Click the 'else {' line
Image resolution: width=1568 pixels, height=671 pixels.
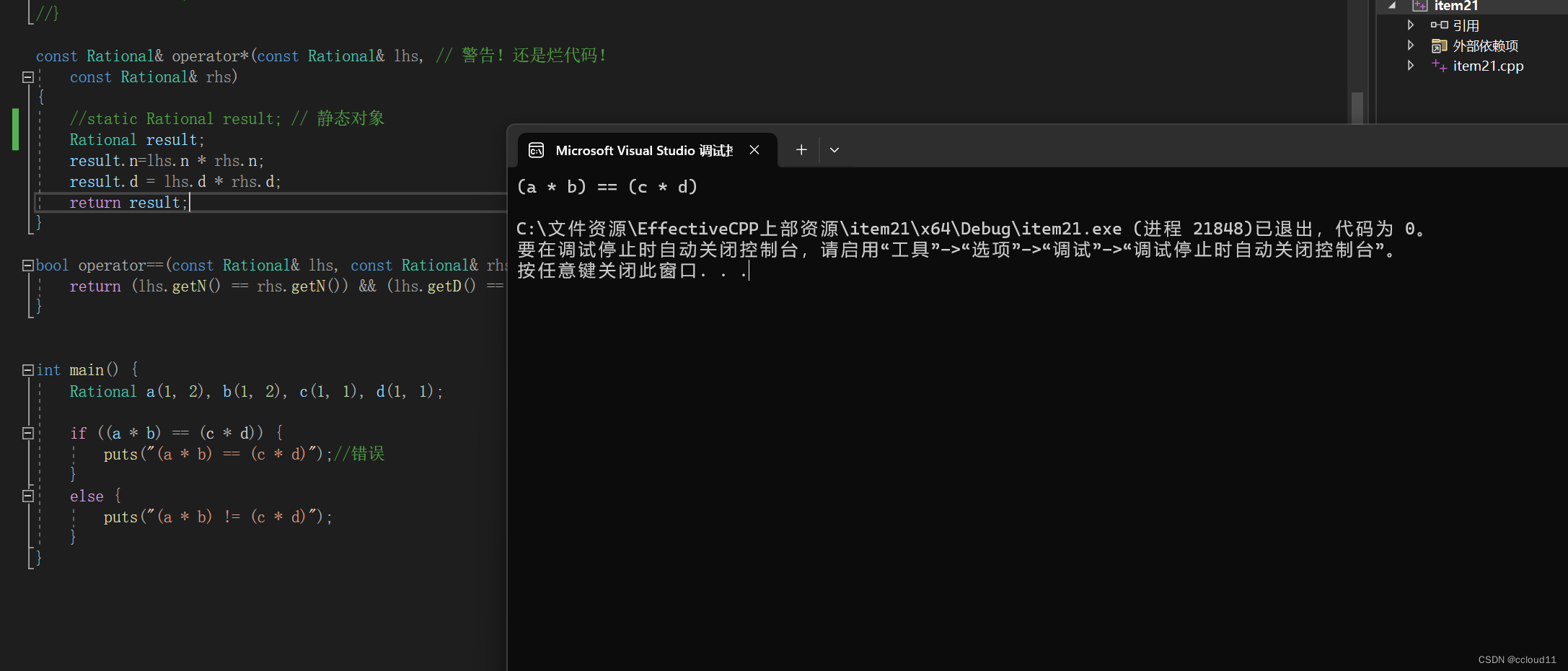coord(96,496)
